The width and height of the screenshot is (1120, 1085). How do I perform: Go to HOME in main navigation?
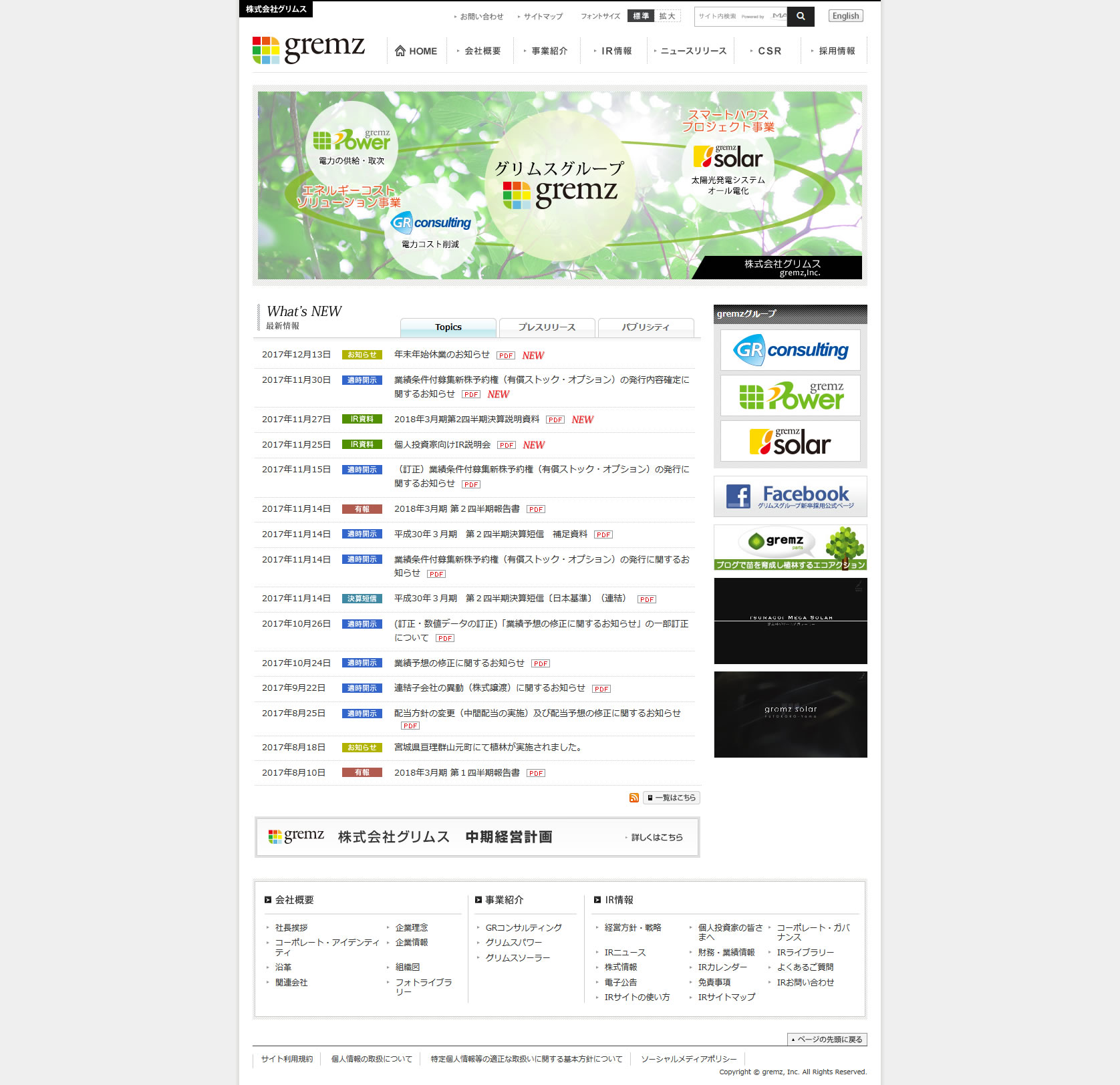pyautogui.click(x=416, y=51)
